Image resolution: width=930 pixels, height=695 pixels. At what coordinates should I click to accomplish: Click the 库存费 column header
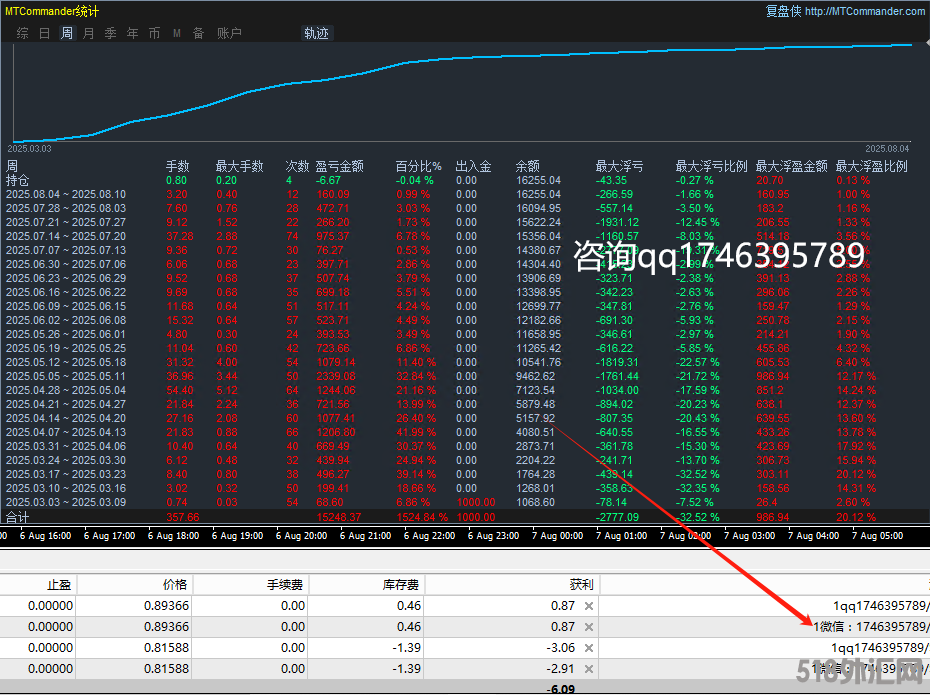tap(404, 584)
